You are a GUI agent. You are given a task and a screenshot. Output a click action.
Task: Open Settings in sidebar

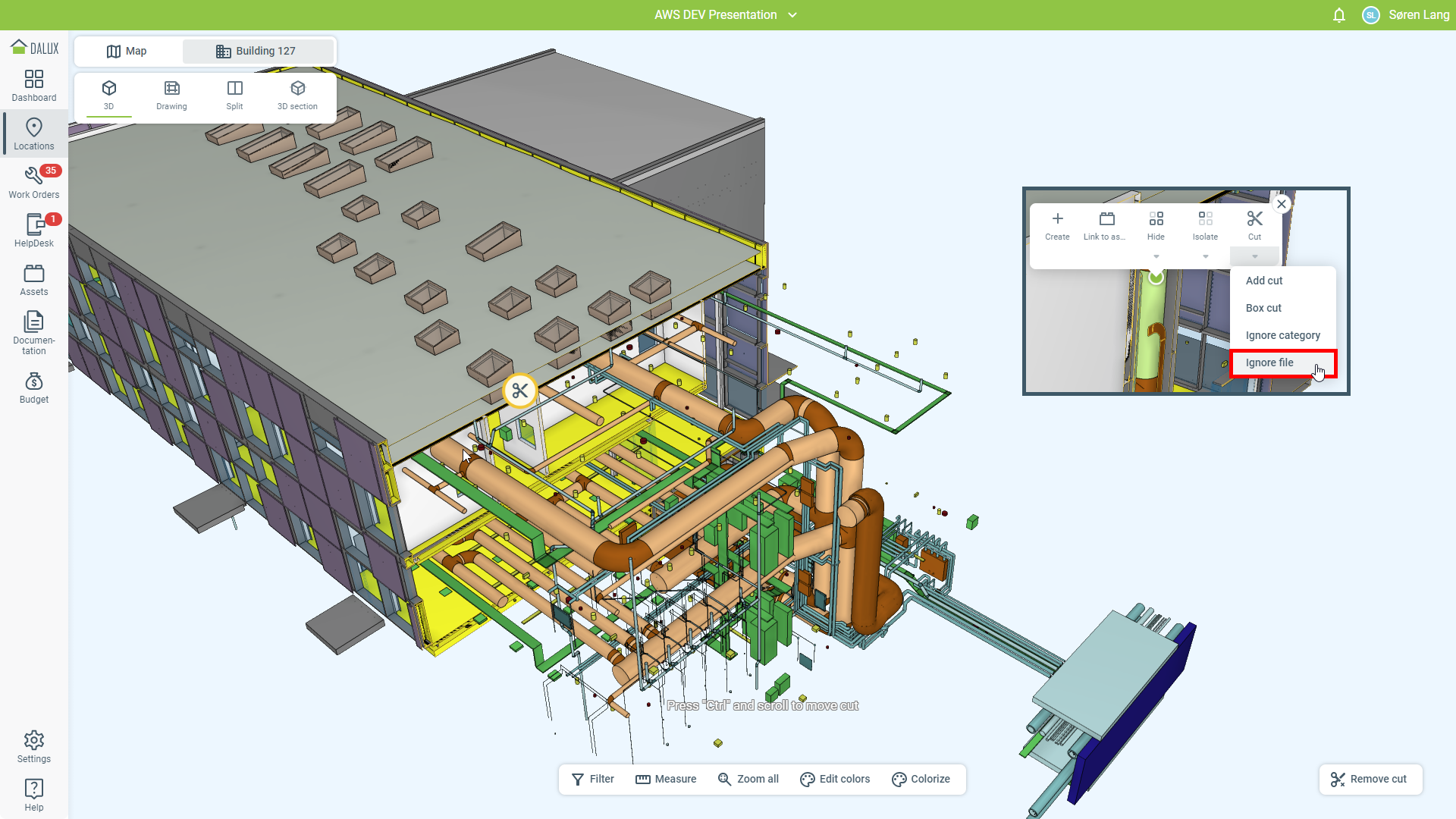34,748
